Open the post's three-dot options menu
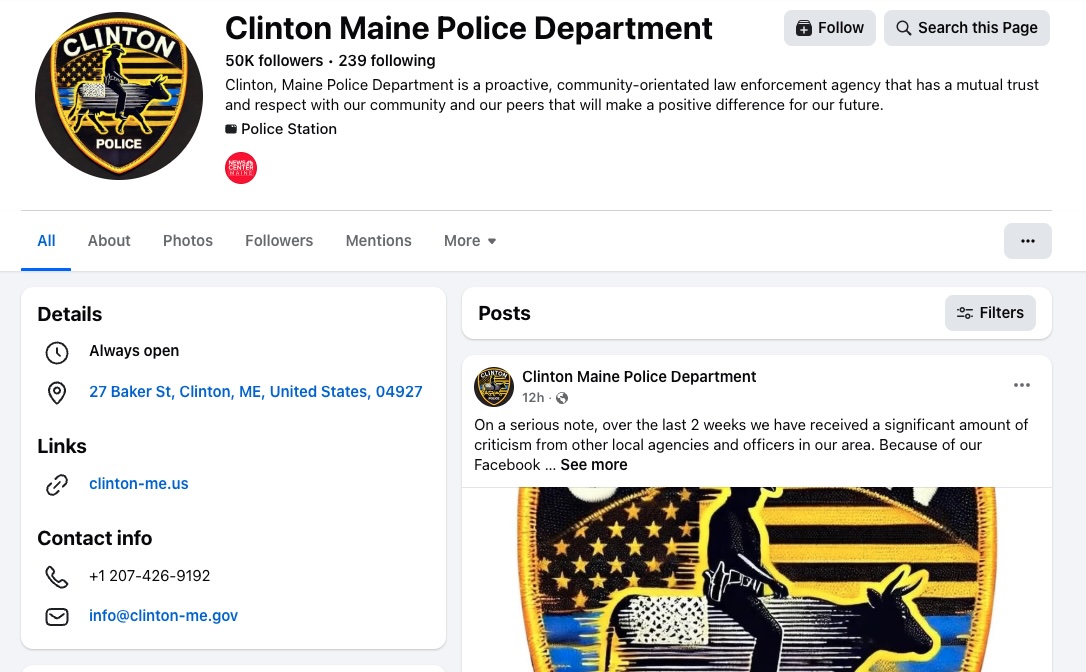This screenshot has height=672, width=1086. pos(1021,385)
